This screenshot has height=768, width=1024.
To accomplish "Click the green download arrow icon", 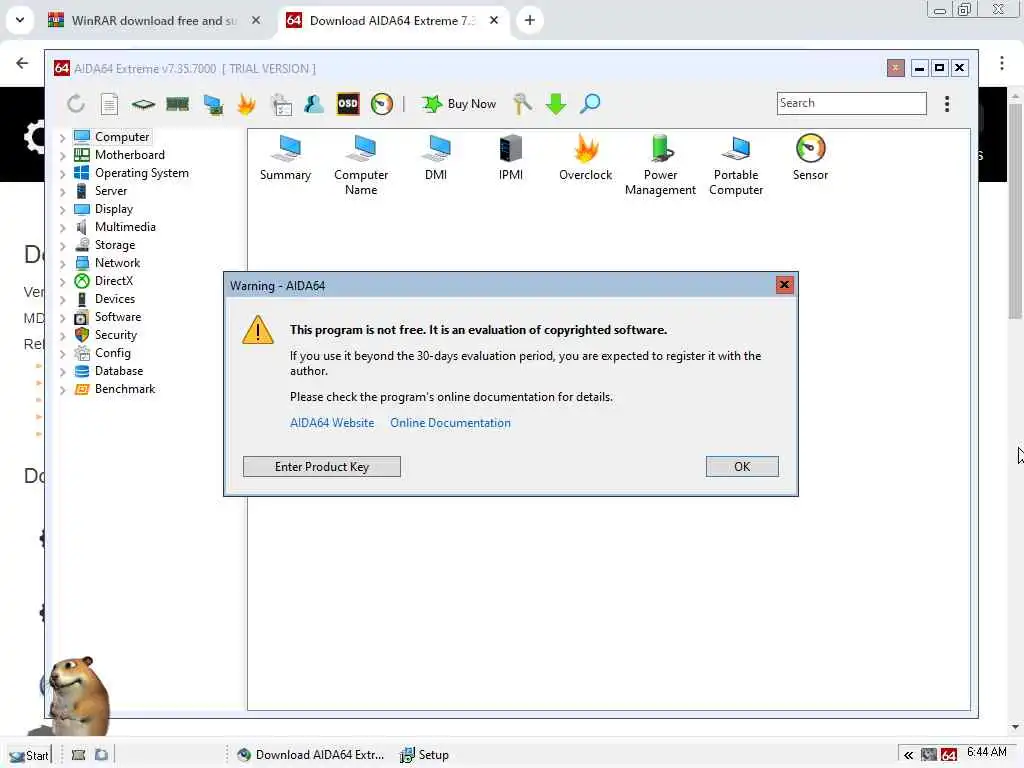I will click(x=556, y=104).
